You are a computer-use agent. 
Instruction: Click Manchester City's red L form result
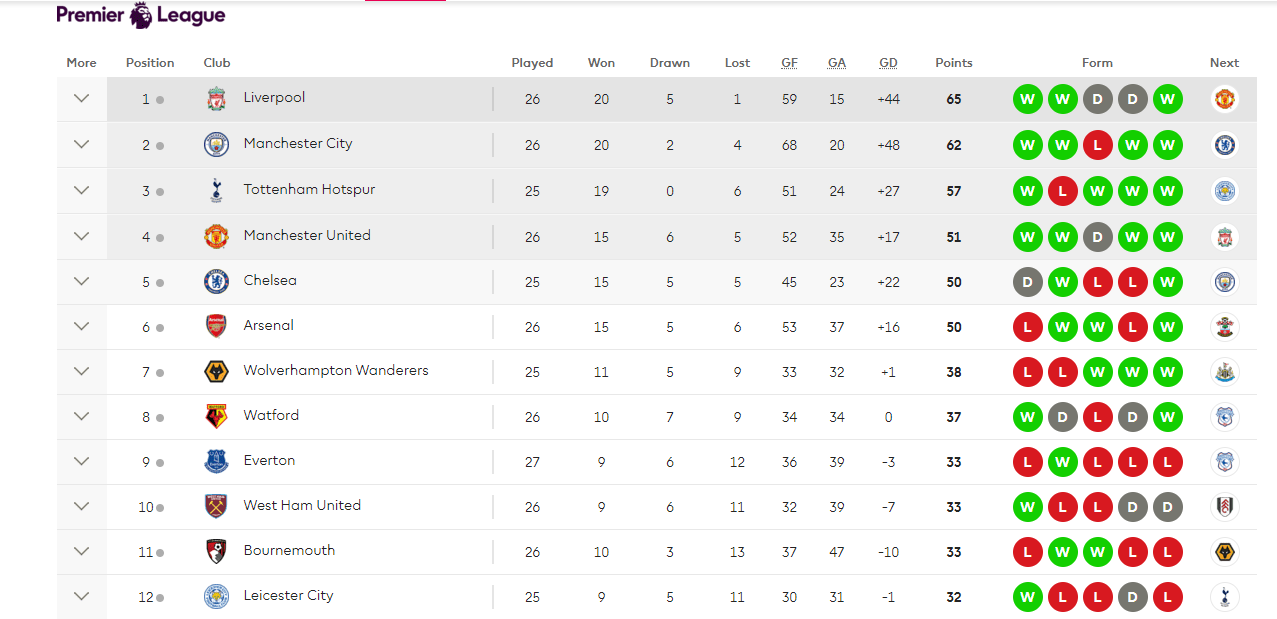point(1097,145)
